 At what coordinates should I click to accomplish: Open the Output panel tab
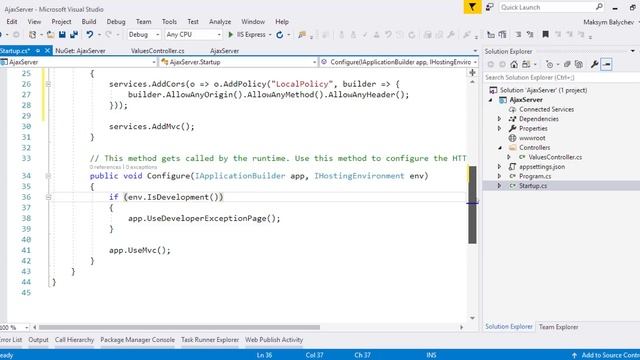[38, 340]
